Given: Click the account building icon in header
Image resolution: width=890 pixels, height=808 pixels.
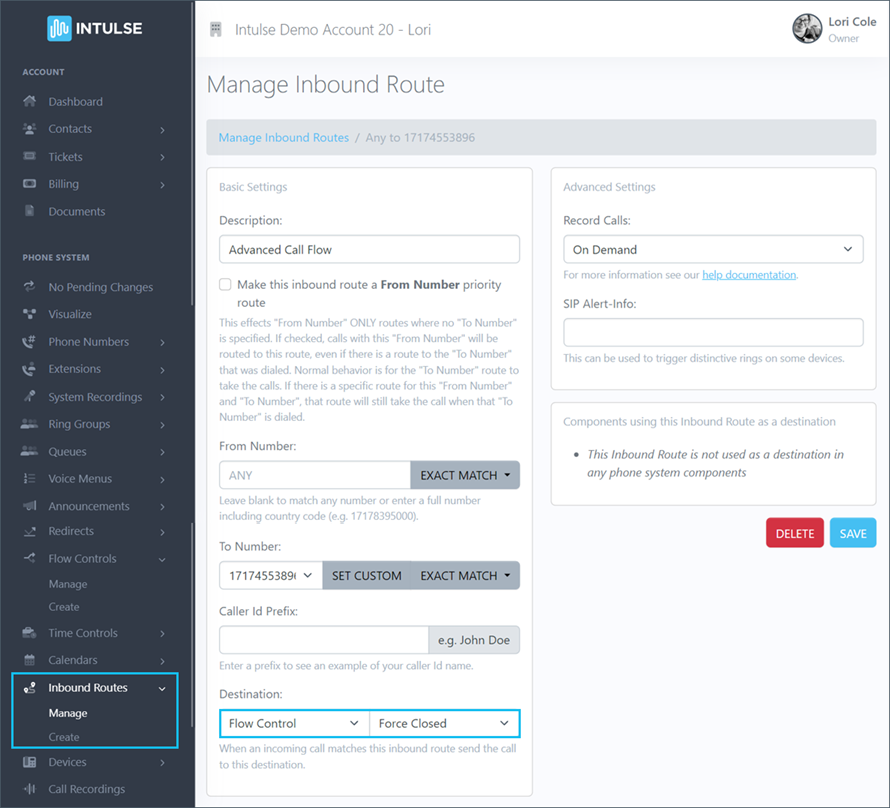Looking at the screenshot, I should 216,30.
